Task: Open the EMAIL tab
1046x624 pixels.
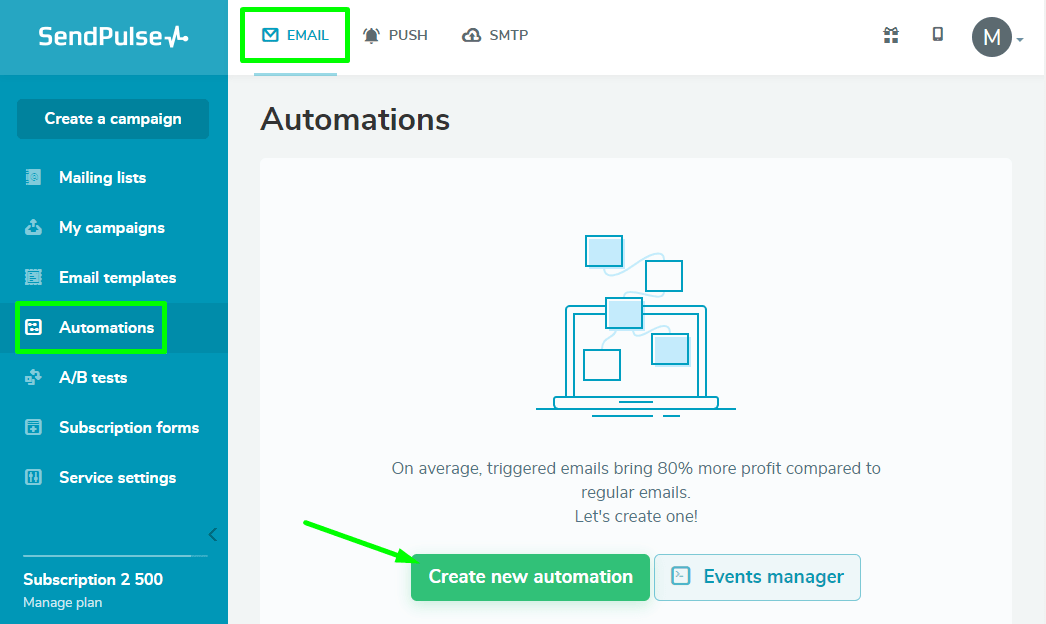Action: click(x=295, y=35)
